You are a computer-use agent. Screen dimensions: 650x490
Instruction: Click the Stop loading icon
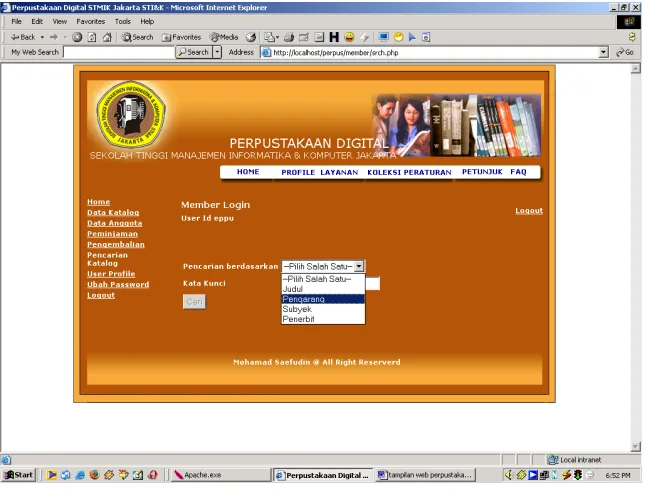click(x=77, y=37)
